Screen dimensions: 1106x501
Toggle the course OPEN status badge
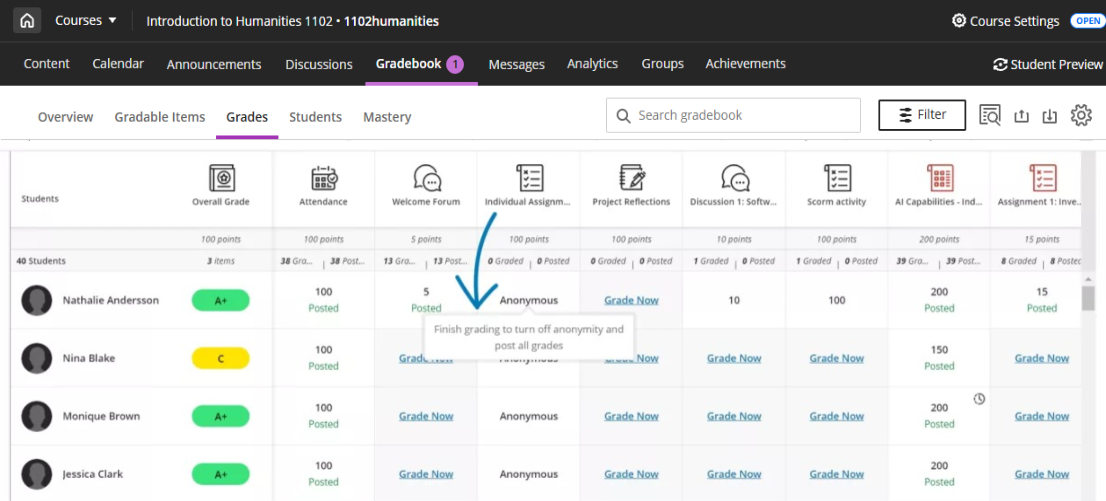1086,21
